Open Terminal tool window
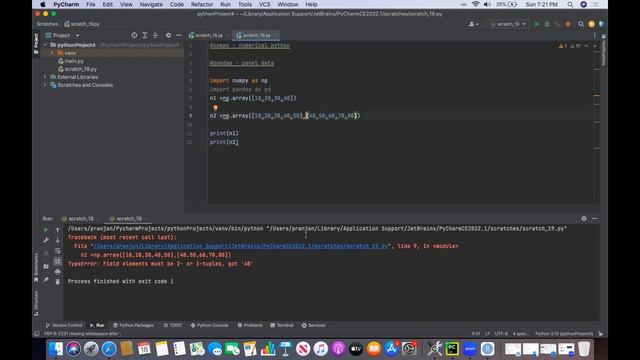The image size is (640, 360). click(282, 325)
